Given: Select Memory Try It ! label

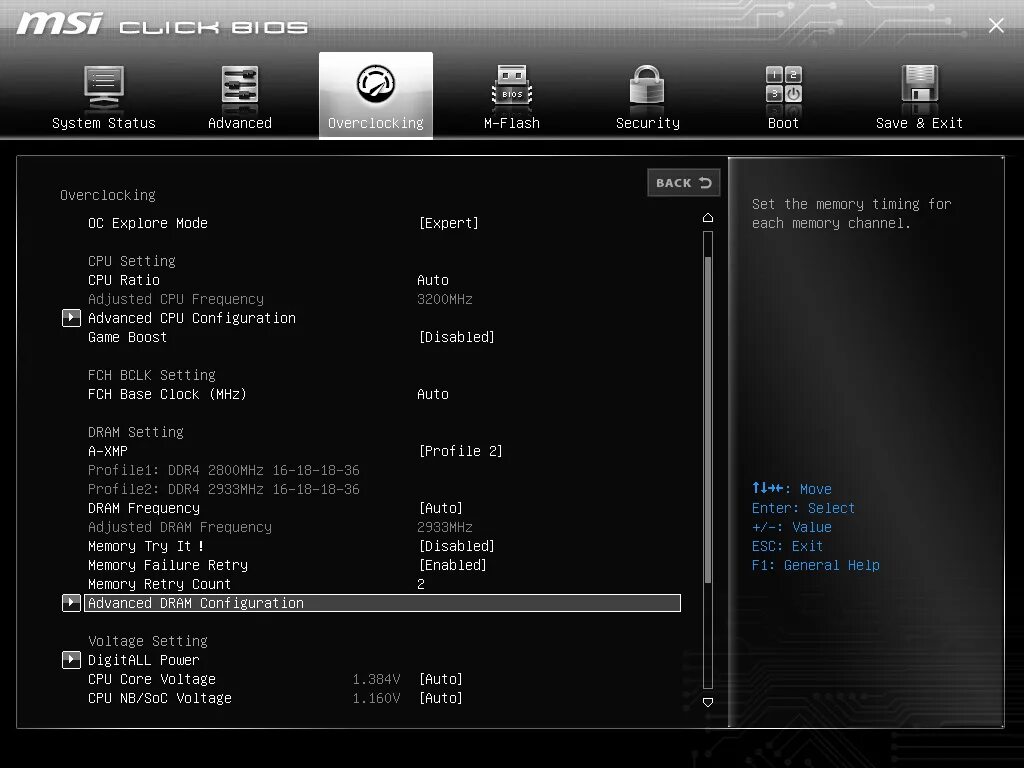Looking at the screenshot, I should [x=146, y=546].
